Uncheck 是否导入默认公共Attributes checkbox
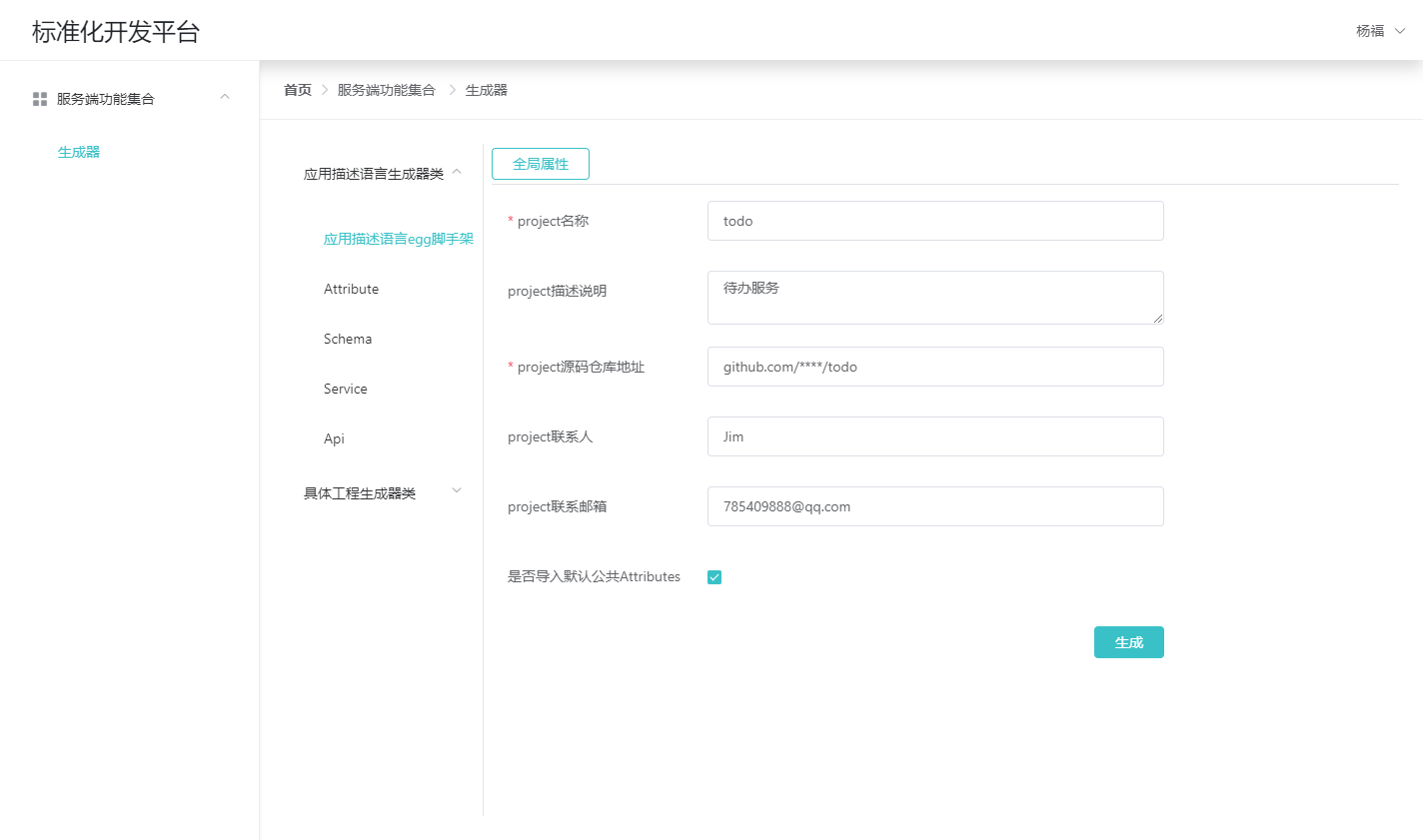Screen dimensions: 1423x840 click(x=714, y=577)
